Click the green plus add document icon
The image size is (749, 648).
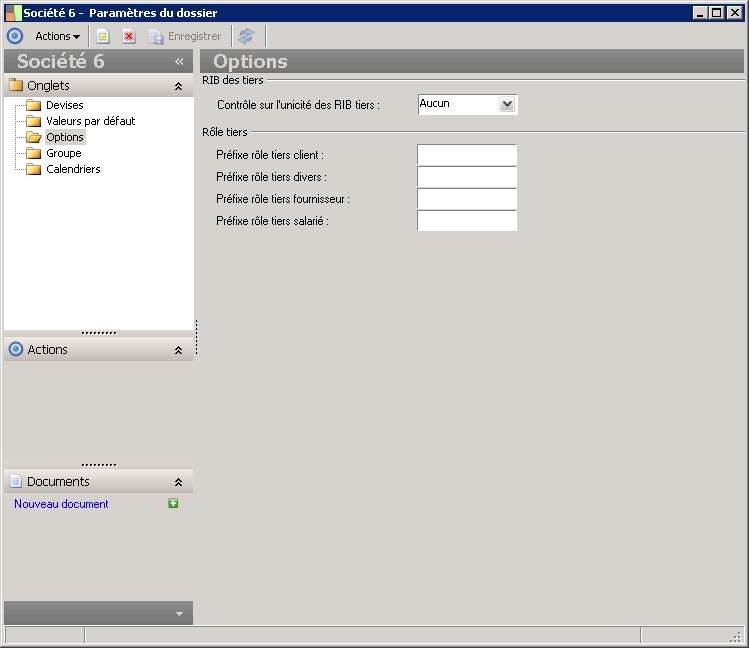coord(173,503)
